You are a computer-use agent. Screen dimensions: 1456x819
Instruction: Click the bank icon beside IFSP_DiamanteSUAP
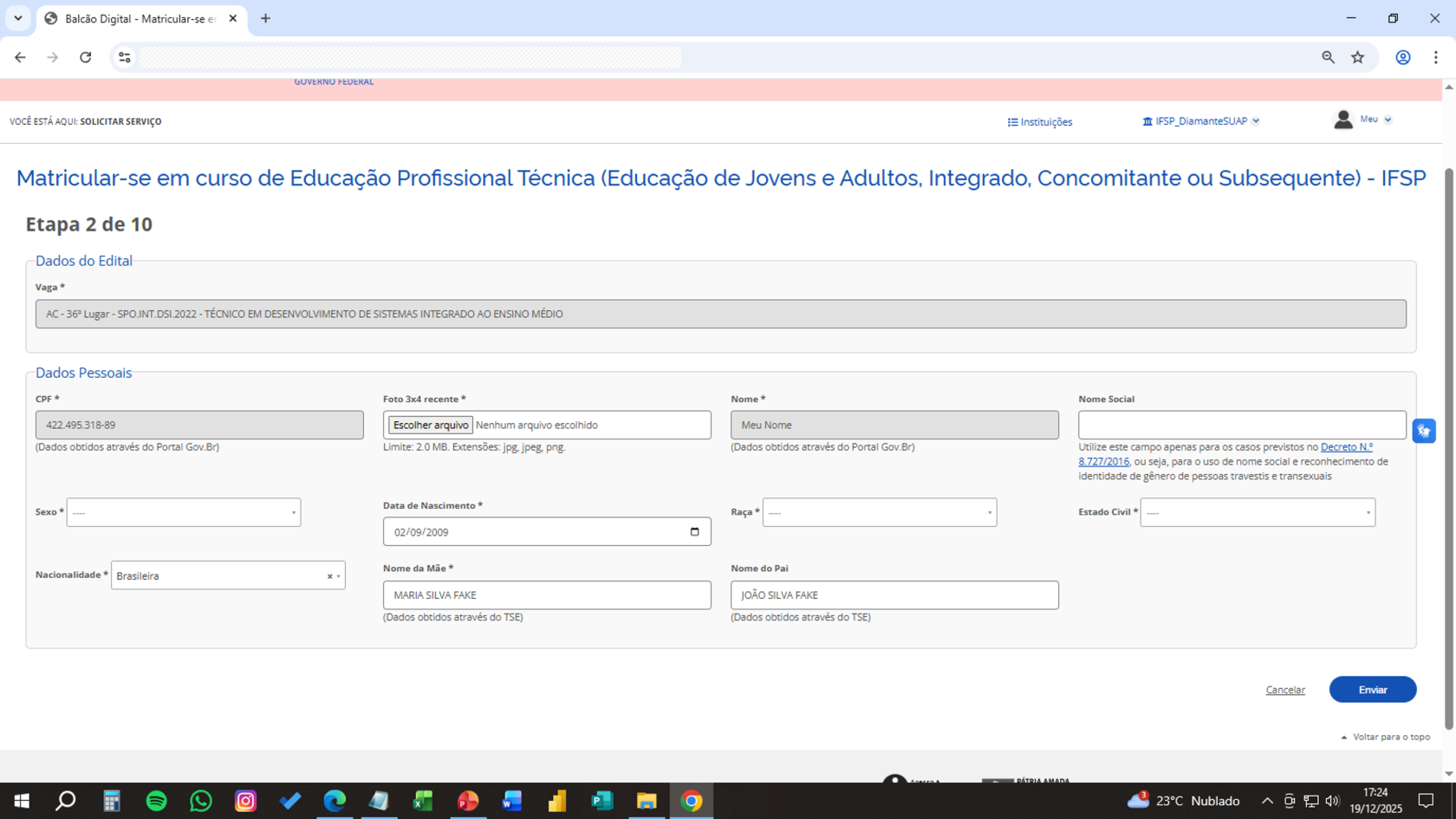1146,121
